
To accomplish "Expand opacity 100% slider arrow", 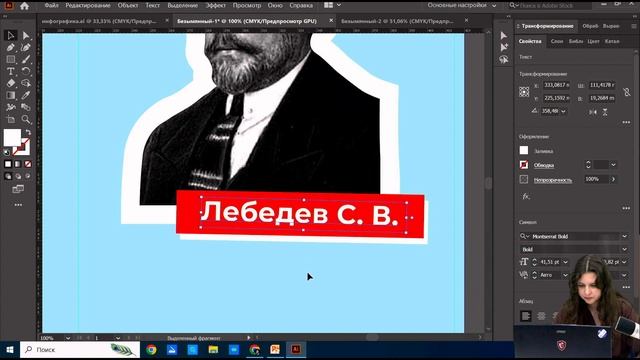I will 613,179.
